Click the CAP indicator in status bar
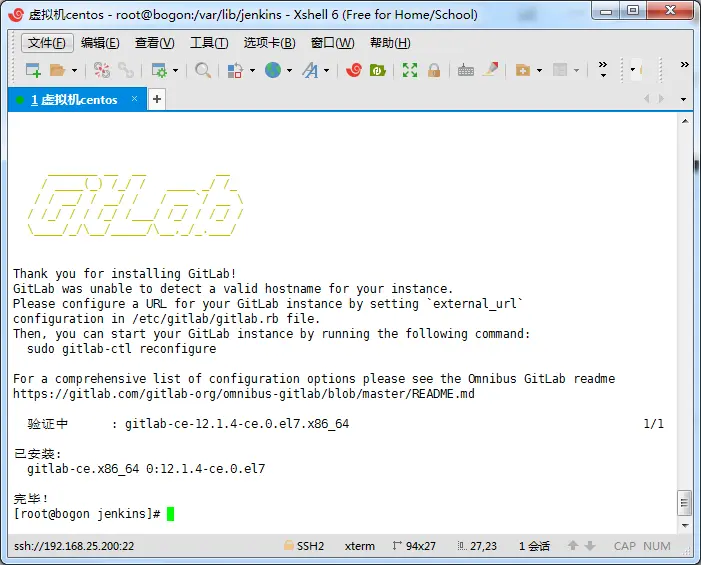This screenshot has width=701, height=565. pos(625,546)
